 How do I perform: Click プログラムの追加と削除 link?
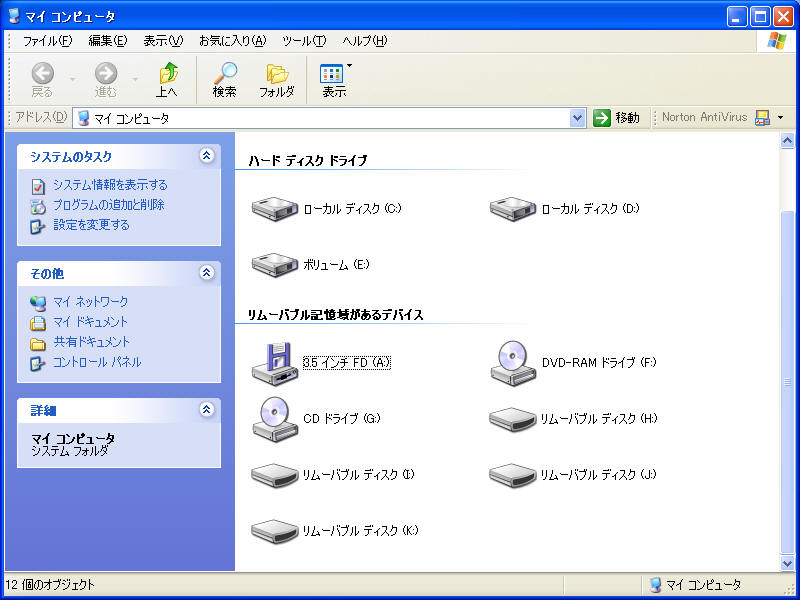(x=109, y=205)
